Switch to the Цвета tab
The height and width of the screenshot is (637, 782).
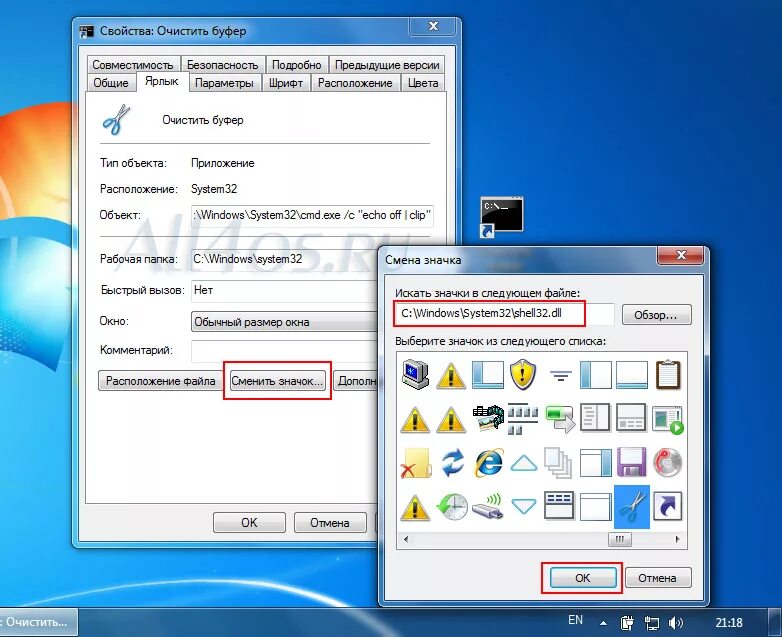tap(423, 83)
